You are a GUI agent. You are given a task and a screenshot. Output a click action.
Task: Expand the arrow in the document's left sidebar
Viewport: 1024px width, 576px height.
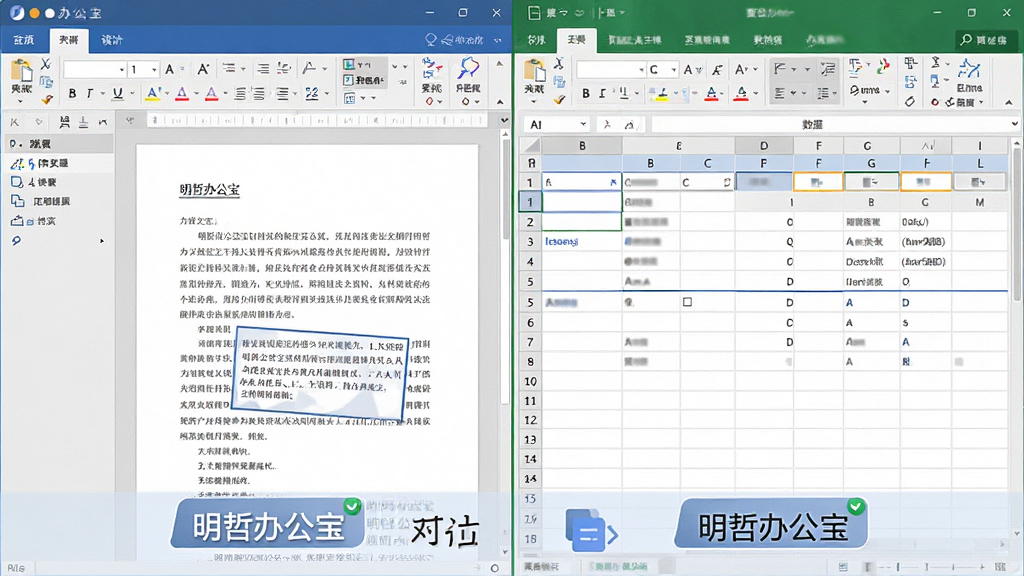102,241
